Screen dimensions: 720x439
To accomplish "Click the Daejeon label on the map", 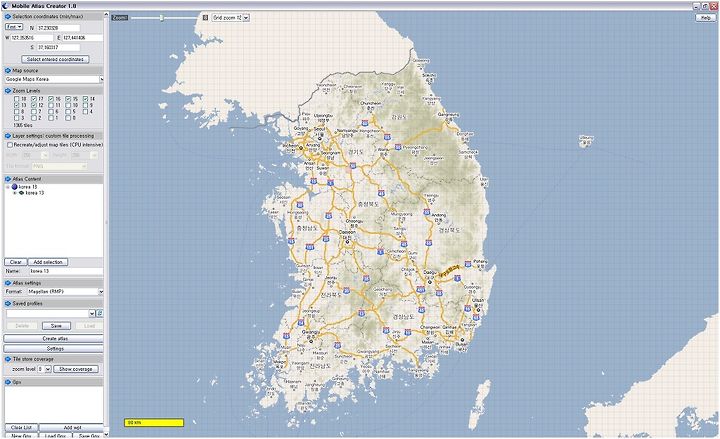I will 347,233.
